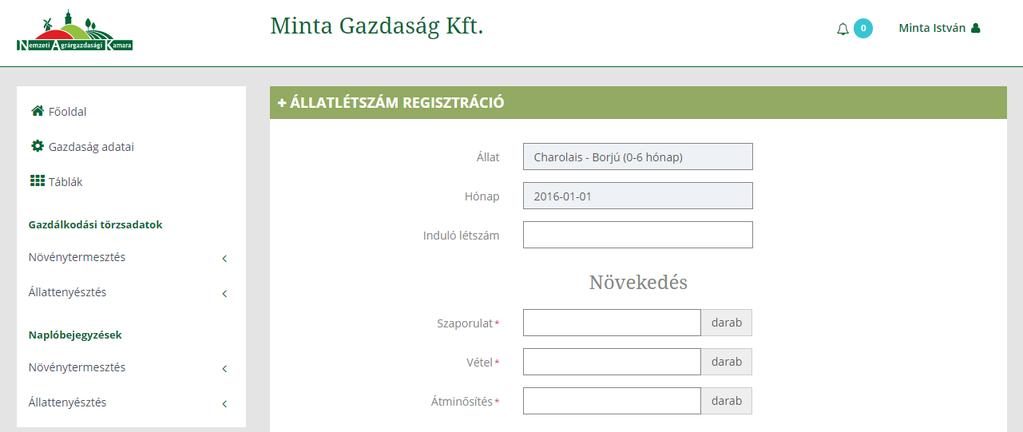Click the gear icon for Gazdaság adatai
This screenshot has width=1023, height=432.
pyautogui.click(x=37, y=146)
